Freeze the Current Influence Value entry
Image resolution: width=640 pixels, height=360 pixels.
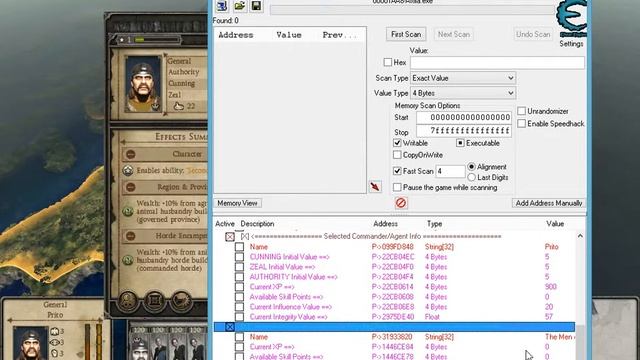click(x=239, y=307)
